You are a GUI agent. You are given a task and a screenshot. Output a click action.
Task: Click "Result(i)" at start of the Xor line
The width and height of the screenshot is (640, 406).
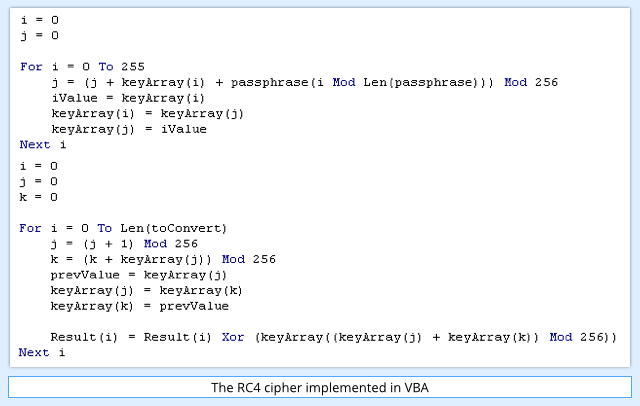[84, 337]
